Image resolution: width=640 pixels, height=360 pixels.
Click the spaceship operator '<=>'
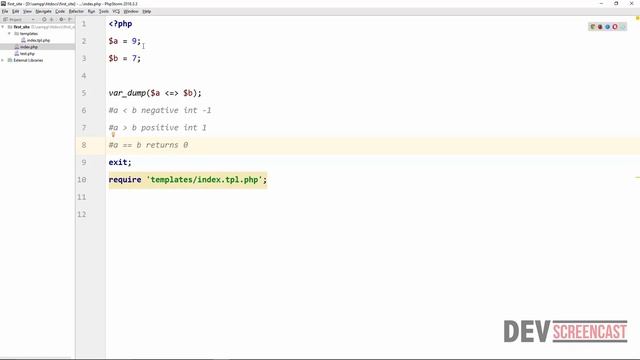pyautogui.click(x=171, y=93)
